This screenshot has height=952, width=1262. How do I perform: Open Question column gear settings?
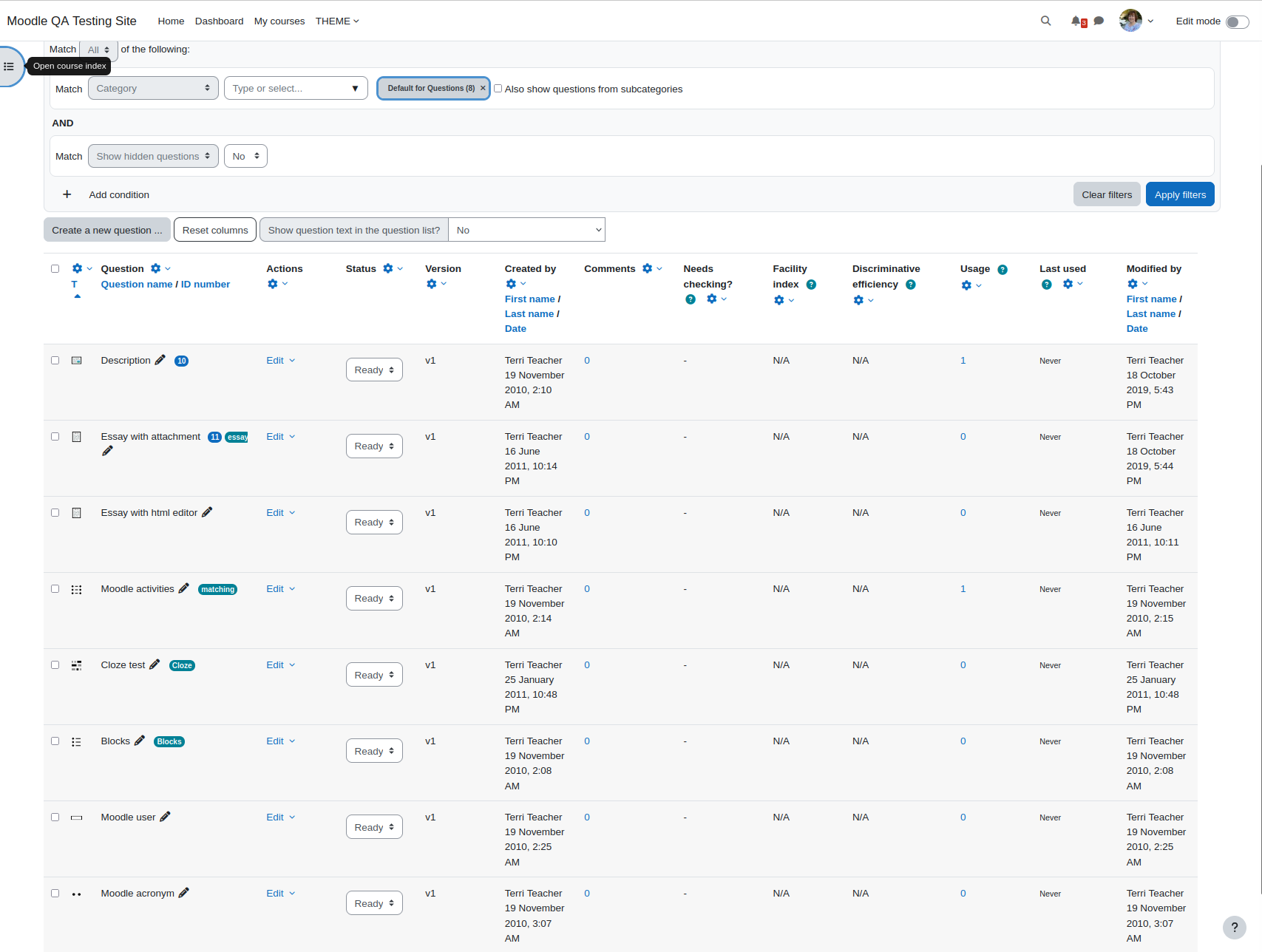tap(160, 268)
